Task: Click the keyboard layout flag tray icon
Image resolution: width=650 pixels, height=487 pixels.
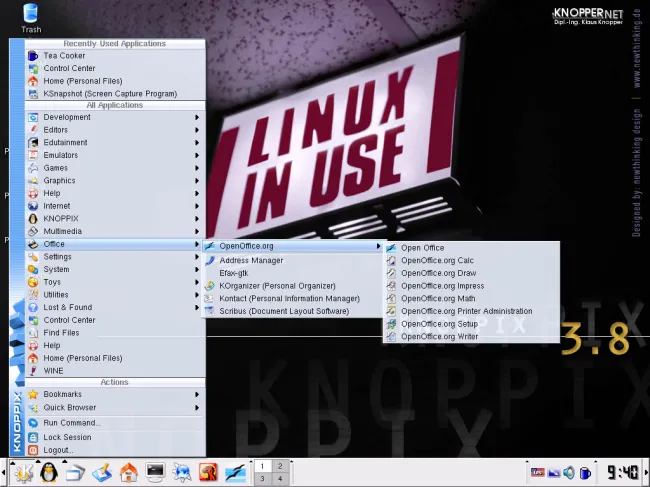Action: [538, 472]
